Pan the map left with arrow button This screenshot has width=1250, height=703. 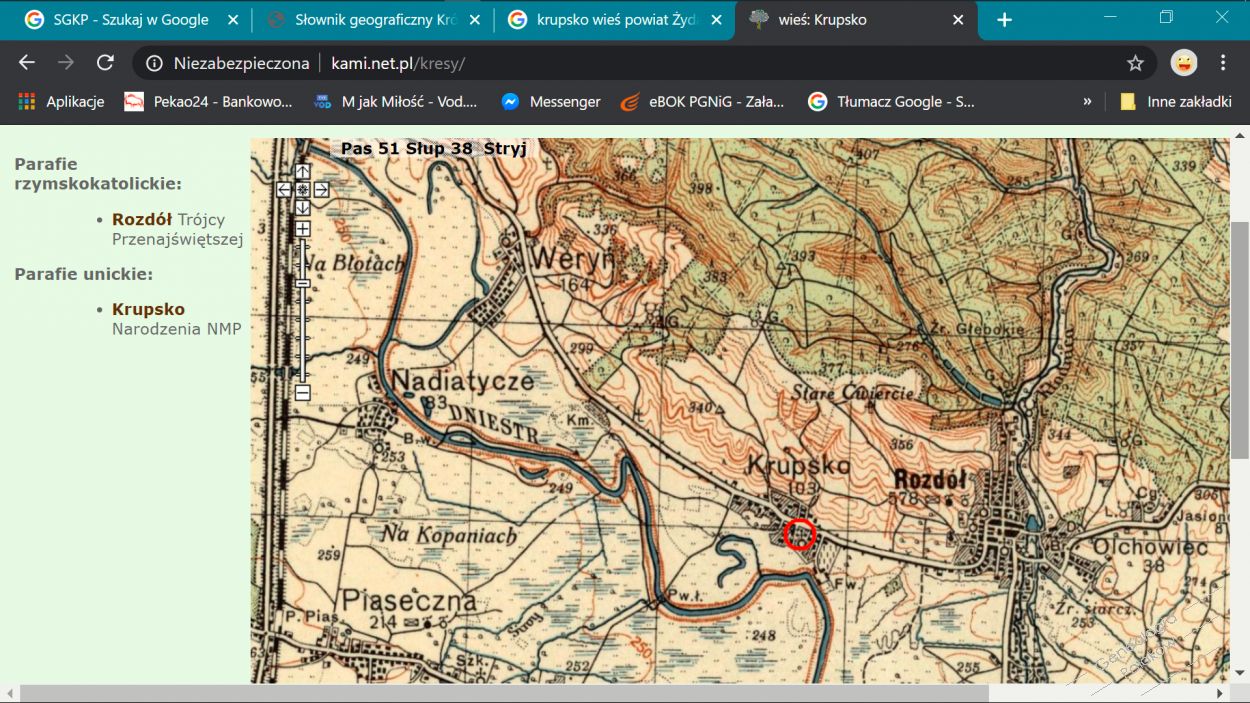(x=284, y=189)
